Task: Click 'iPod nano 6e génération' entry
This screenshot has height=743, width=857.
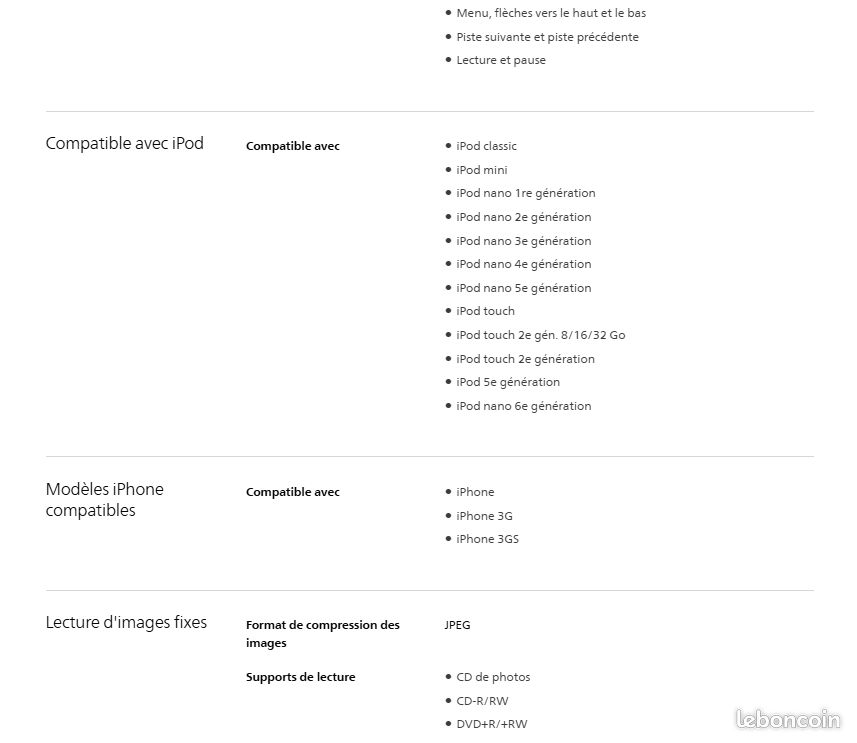Action: (524, 406)
